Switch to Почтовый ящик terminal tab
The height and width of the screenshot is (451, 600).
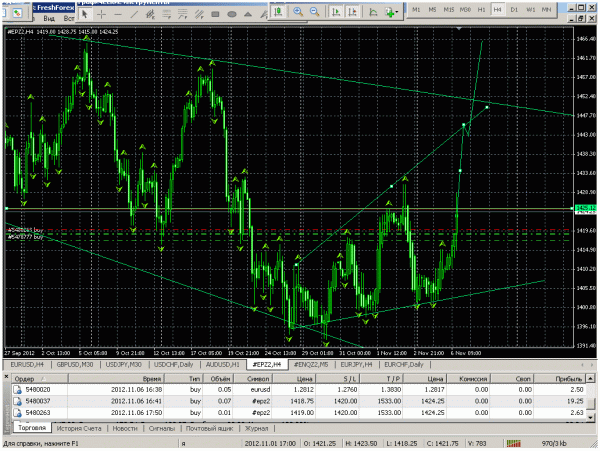coord(209,428)
